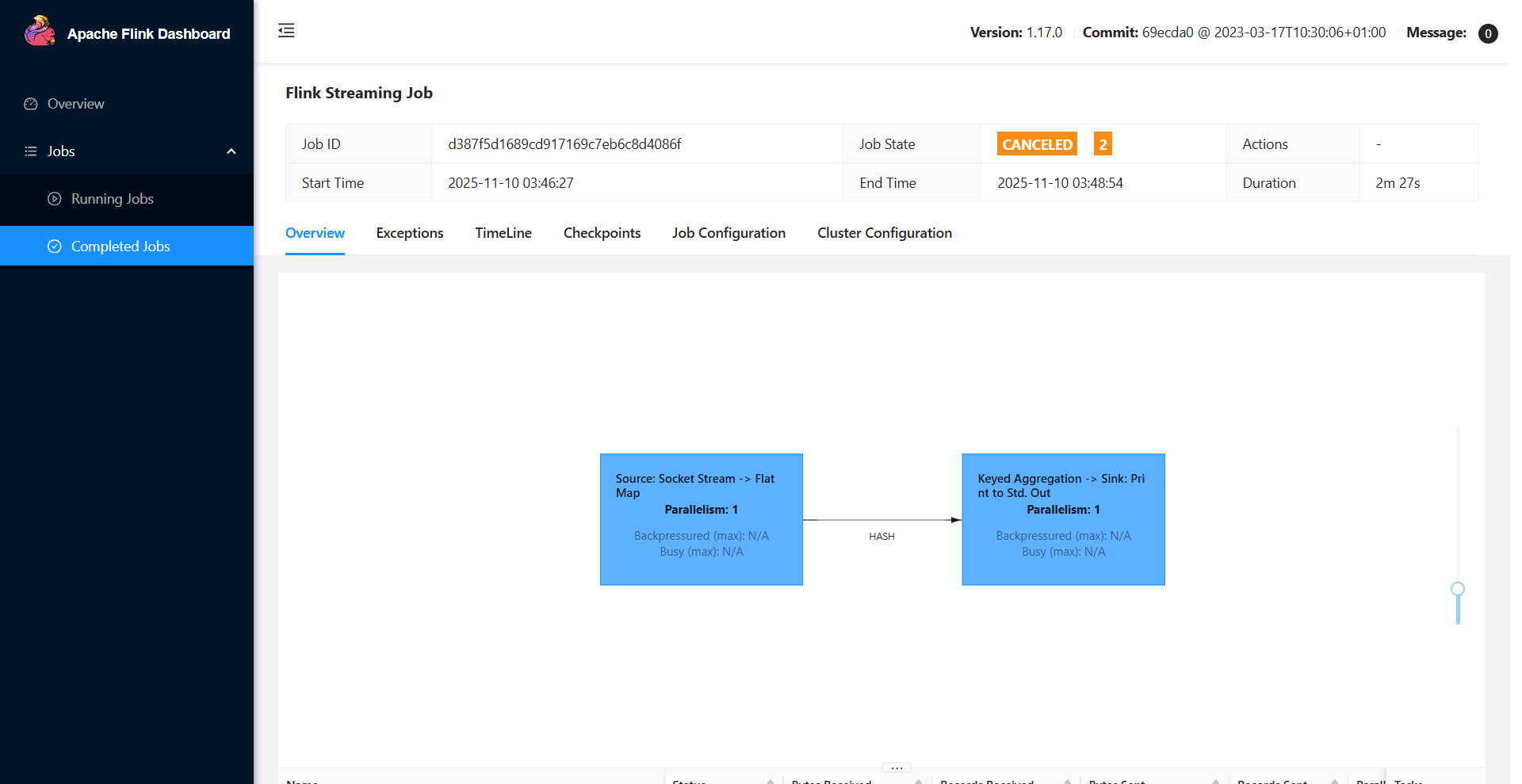Click the Duration value 2m 27s
1522x784 pixels.
click(x=1398, y=183)
